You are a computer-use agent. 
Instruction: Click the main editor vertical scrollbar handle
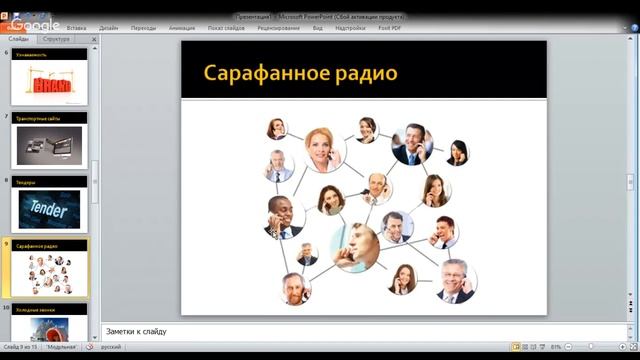[x=631, y=182]
